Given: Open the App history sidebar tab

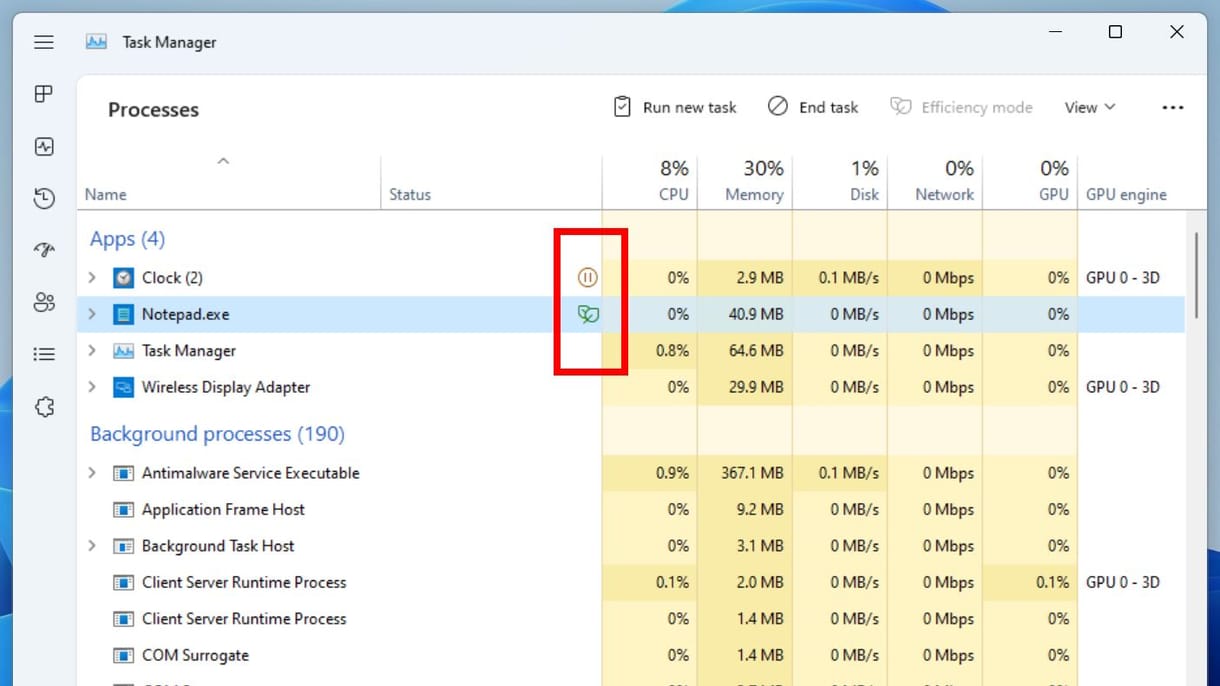Looking at the screenshot, I should coord(43,199).
